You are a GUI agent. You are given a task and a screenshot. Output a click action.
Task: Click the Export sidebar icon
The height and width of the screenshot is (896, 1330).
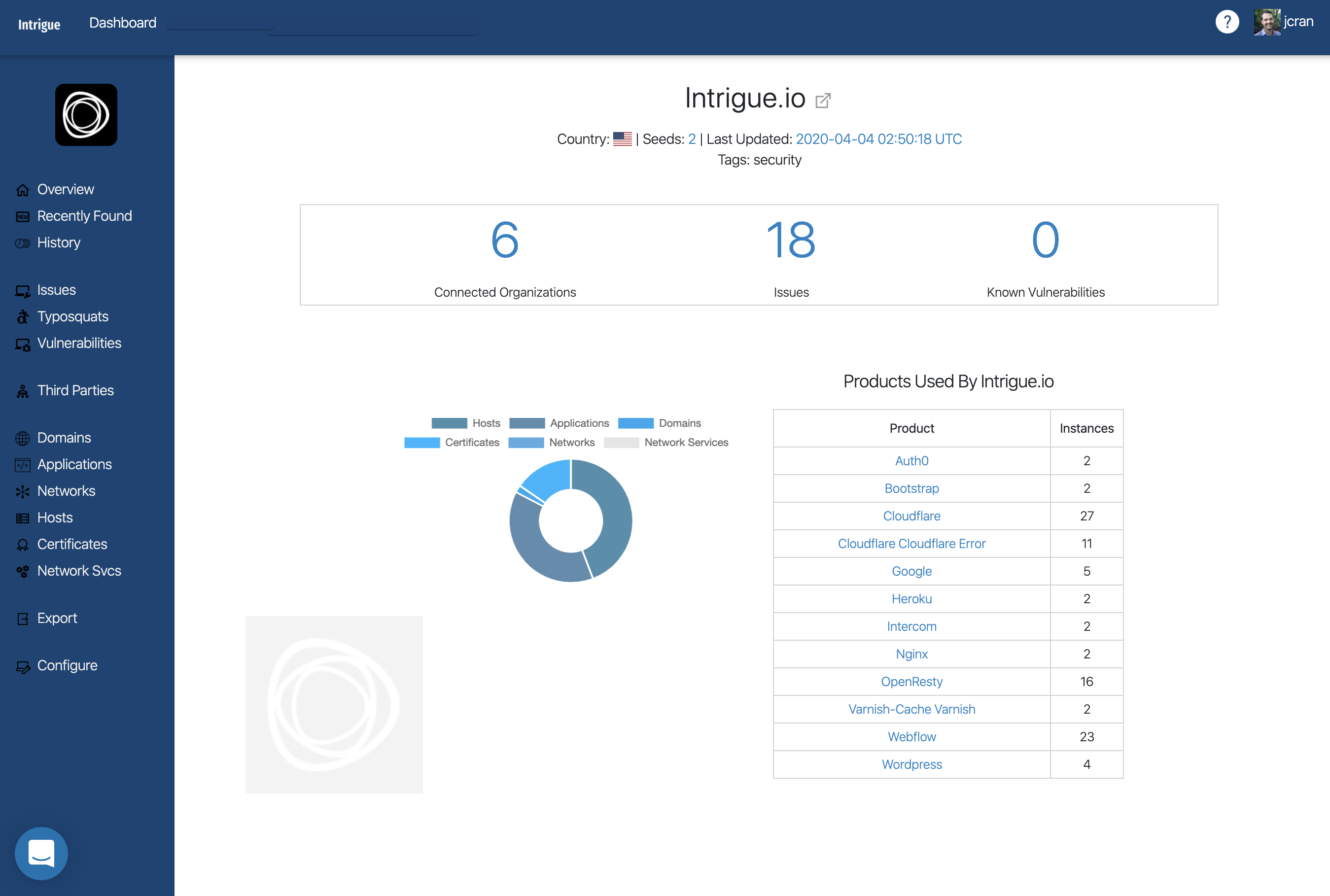pos(22,619)
